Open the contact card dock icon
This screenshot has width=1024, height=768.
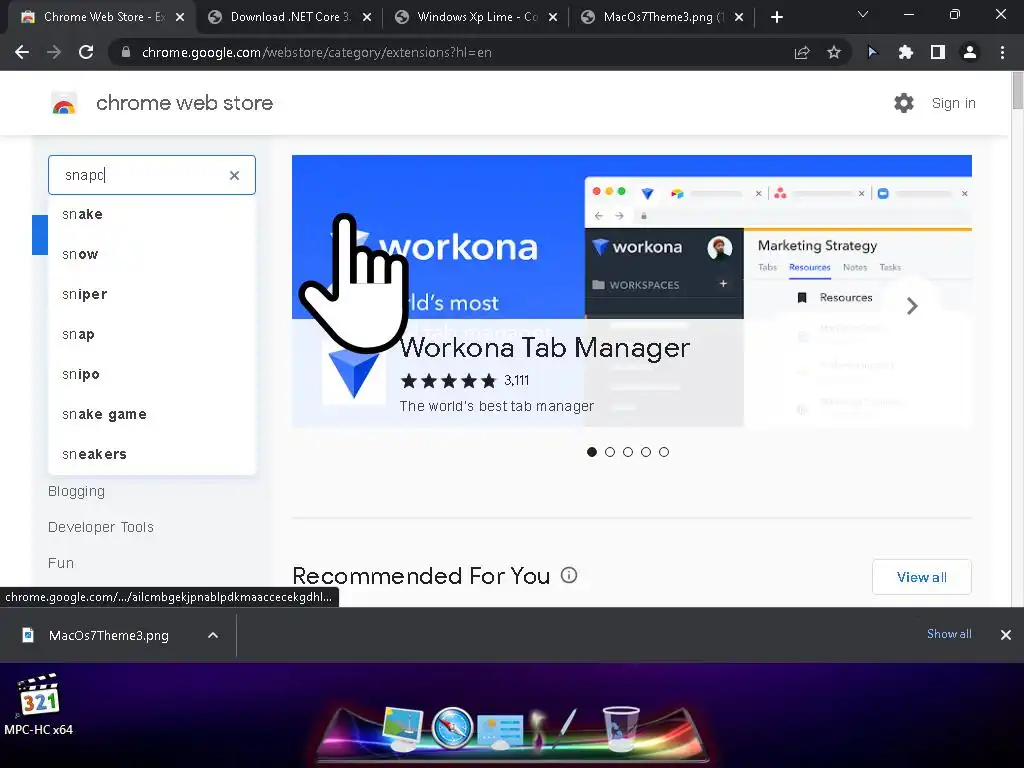pos(500,731)
